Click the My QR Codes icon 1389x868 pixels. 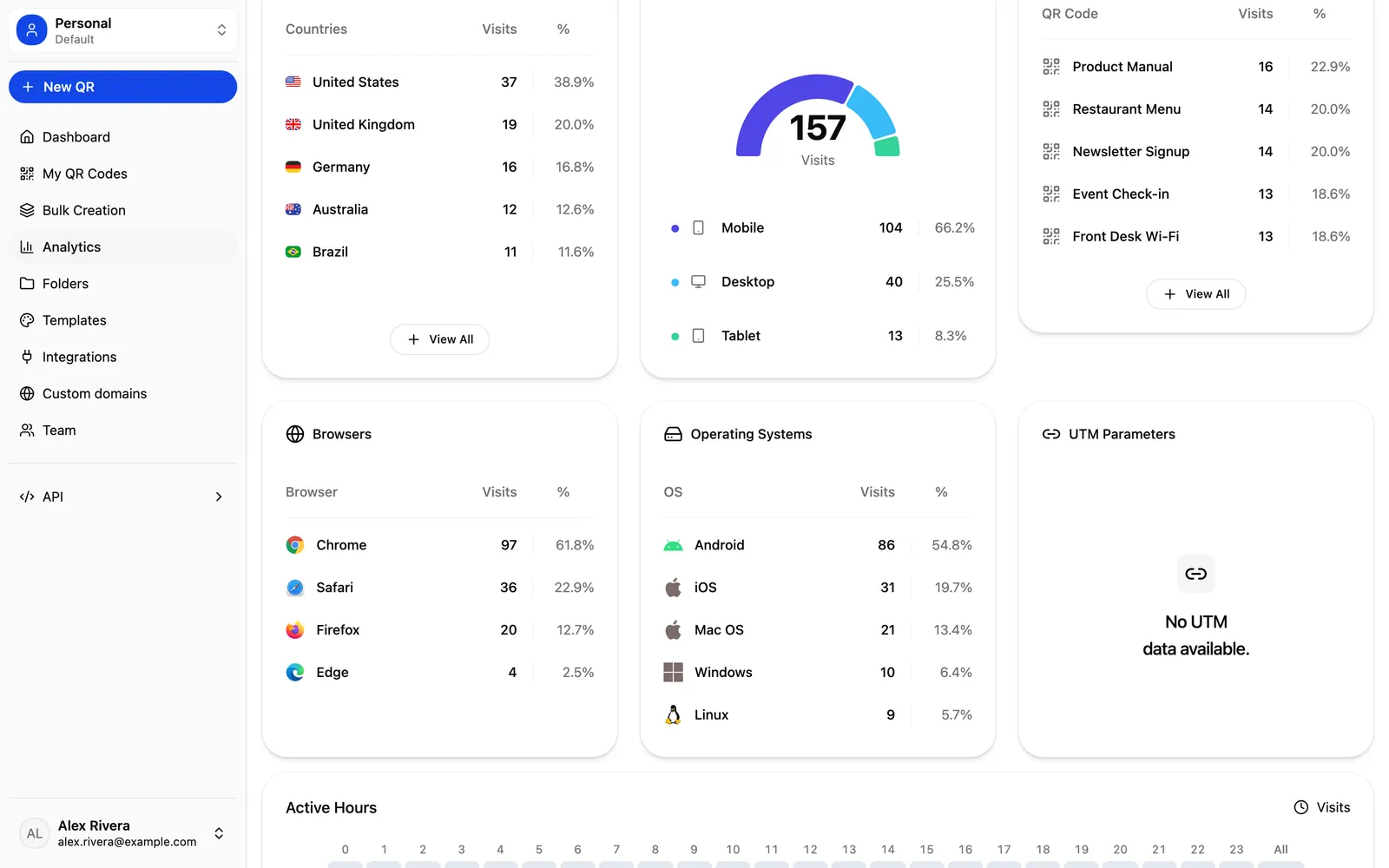click(x=27, y=174)
